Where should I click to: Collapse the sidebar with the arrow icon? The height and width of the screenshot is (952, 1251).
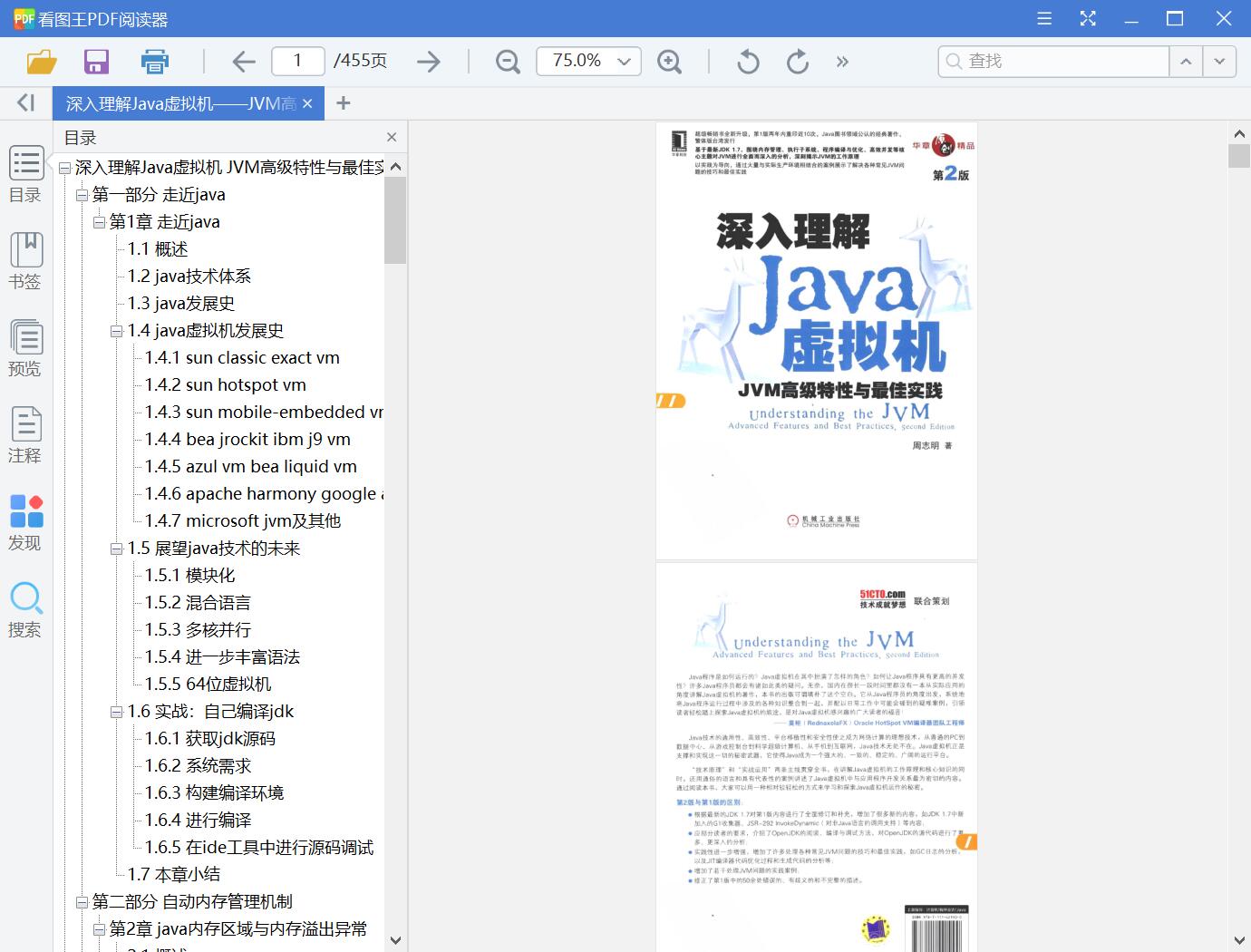pos(25,103)
